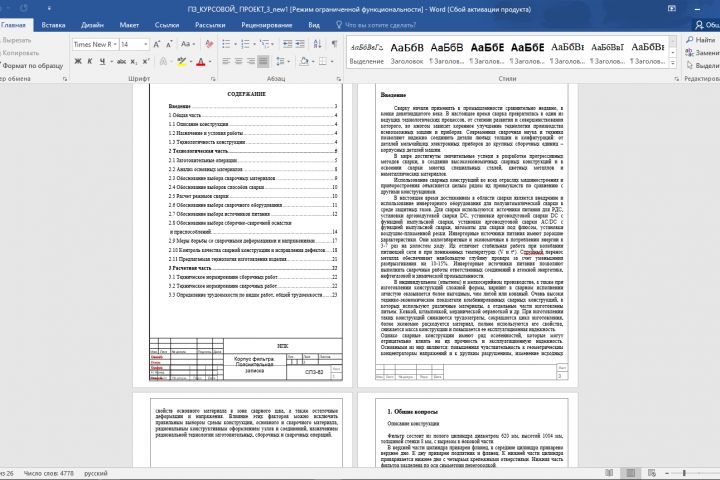Apply the Выделение style
Screen dimensions: 720x480
coord(366,53)
